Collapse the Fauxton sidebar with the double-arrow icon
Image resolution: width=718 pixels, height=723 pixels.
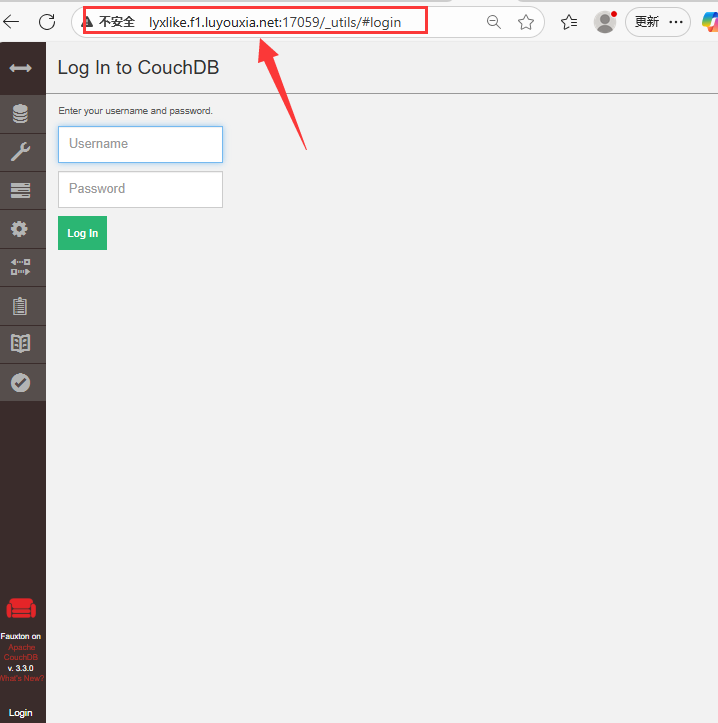[20, 68]
